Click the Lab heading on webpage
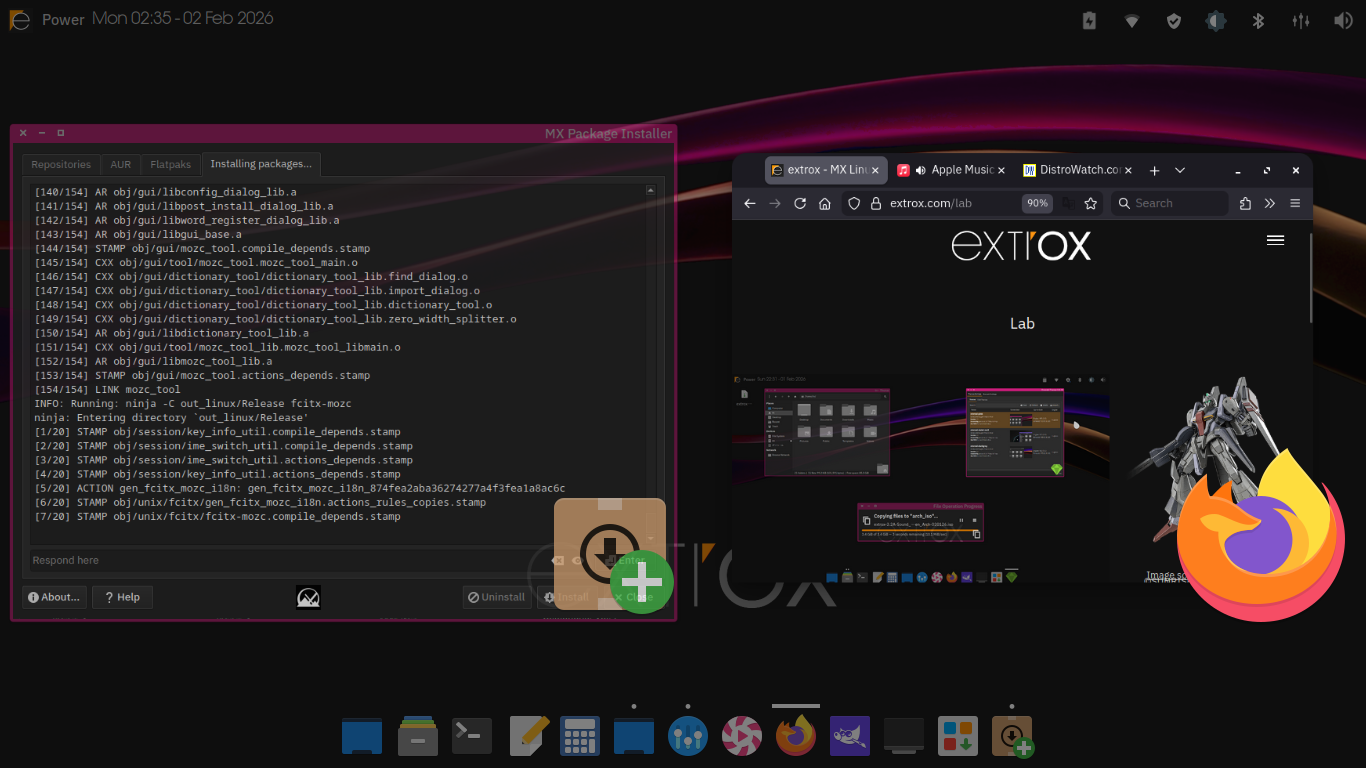This screenshot has height=768, width=1366. pos(1022,323)
